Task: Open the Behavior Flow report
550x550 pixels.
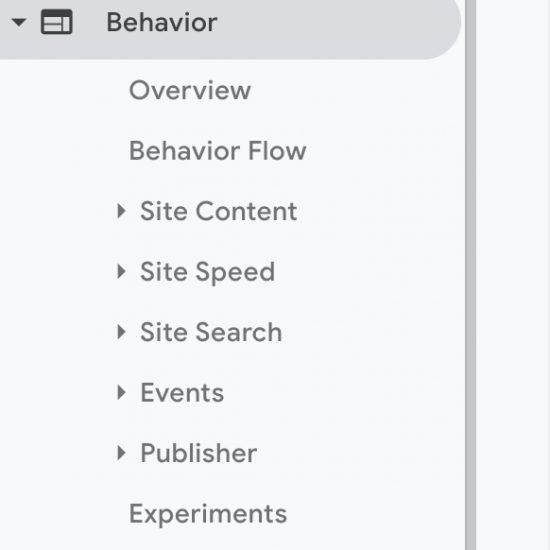Action: [217, 151]
